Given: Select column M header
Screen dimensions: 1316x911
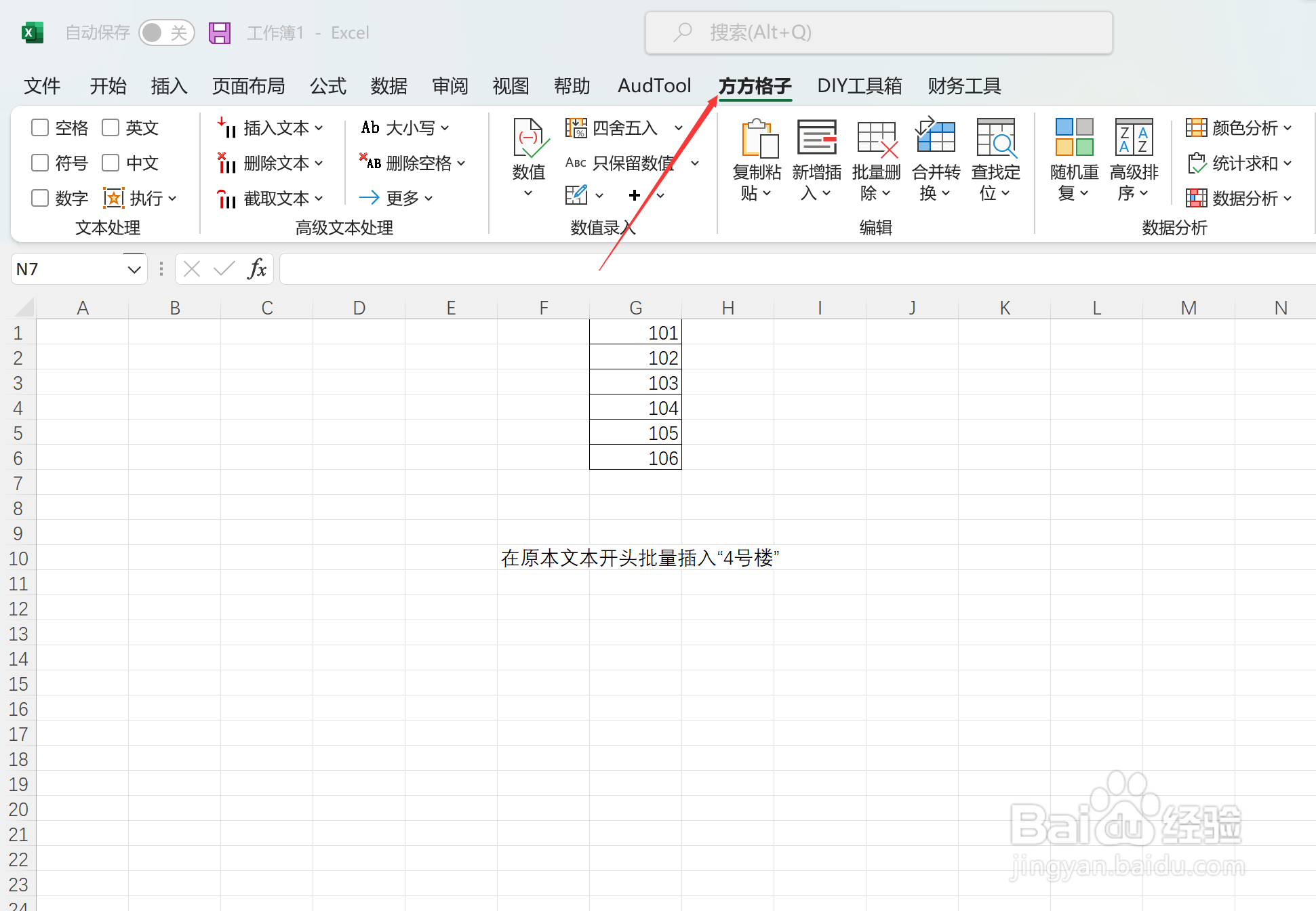Looking at the screenshot, I should (x=1189, y=308).
